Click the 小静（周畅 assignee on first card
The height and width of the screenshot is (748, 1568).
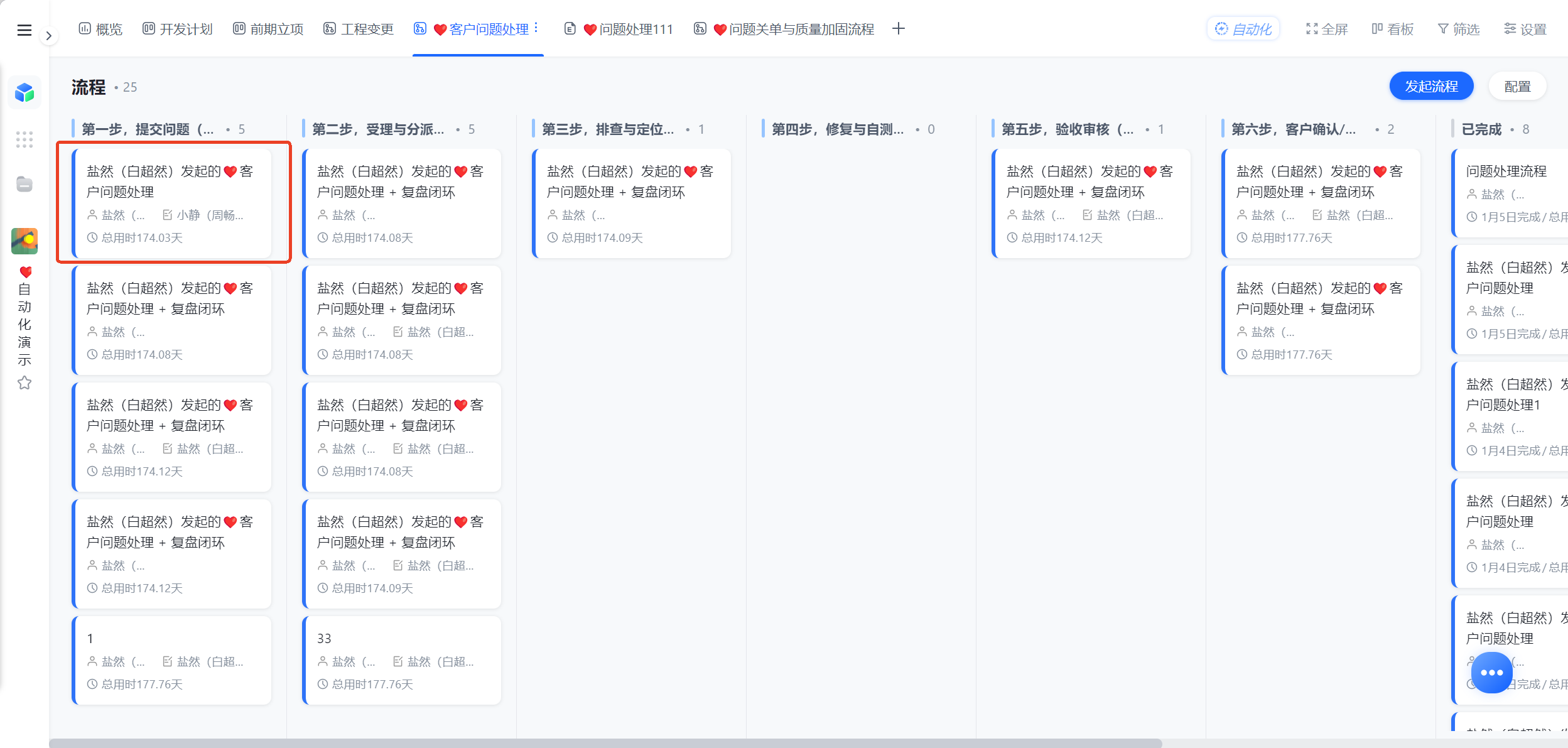(202, 215)
